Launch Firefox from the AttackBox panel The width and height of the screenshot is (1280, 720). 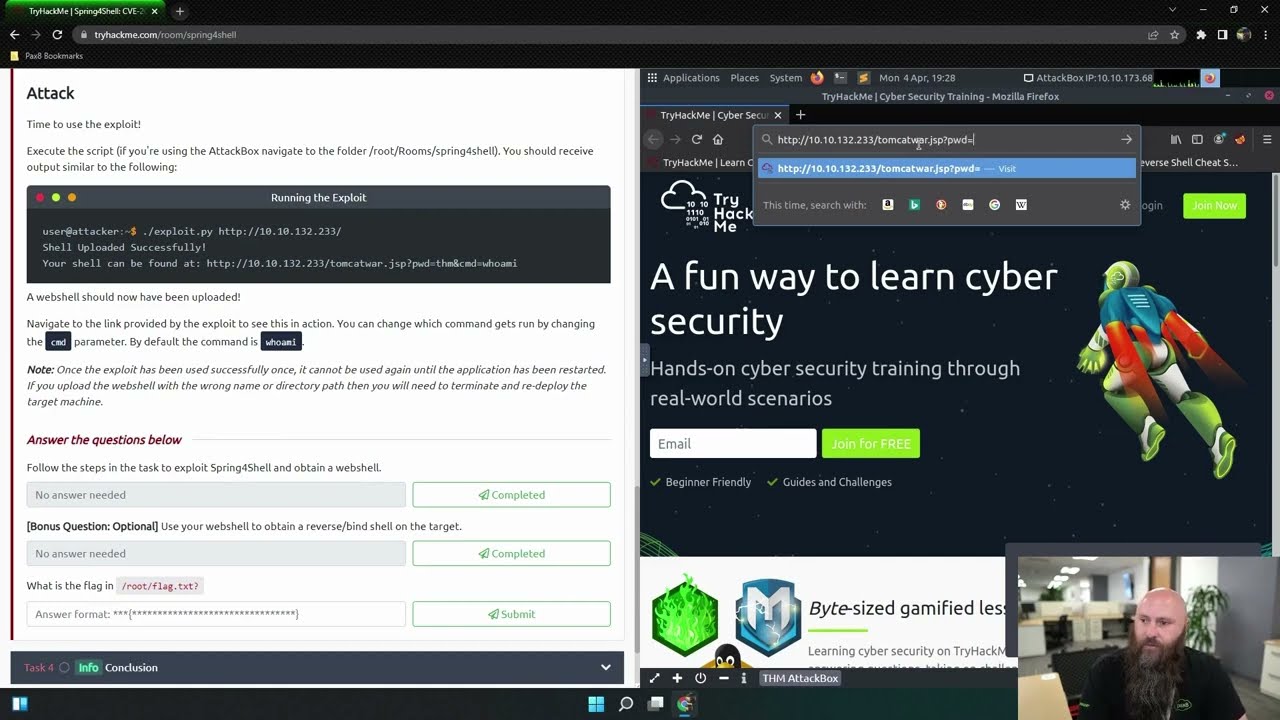(817, 78)
